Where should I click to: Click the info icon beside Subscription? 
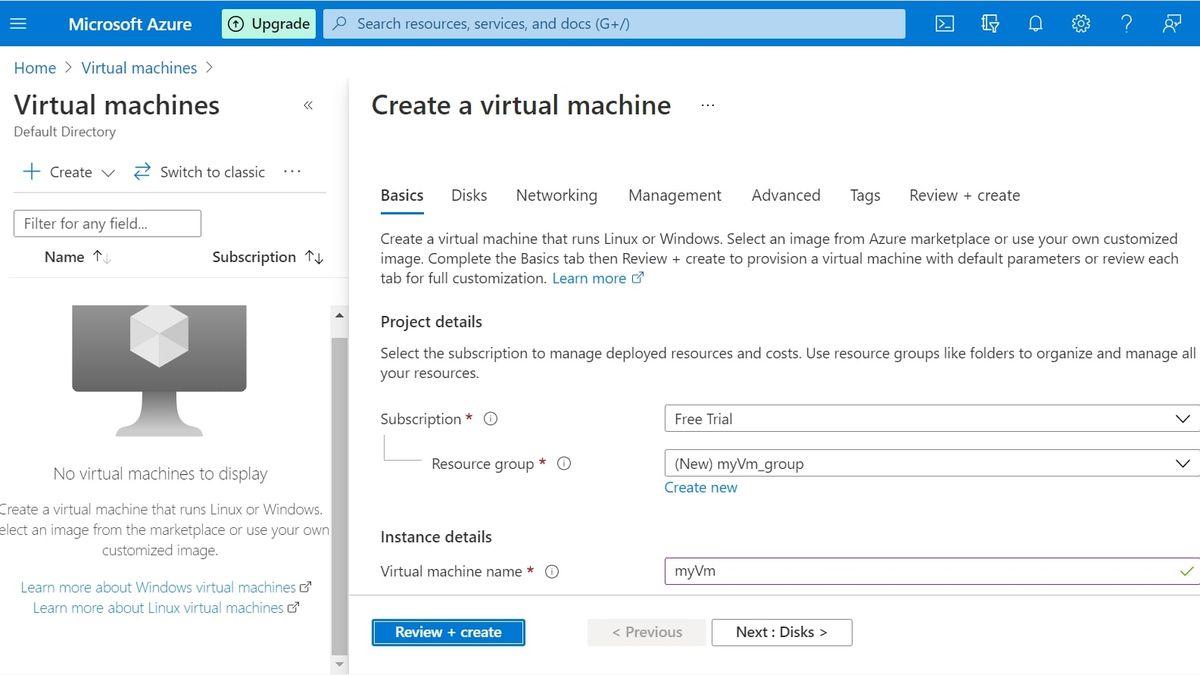click(x=490, y=418)
